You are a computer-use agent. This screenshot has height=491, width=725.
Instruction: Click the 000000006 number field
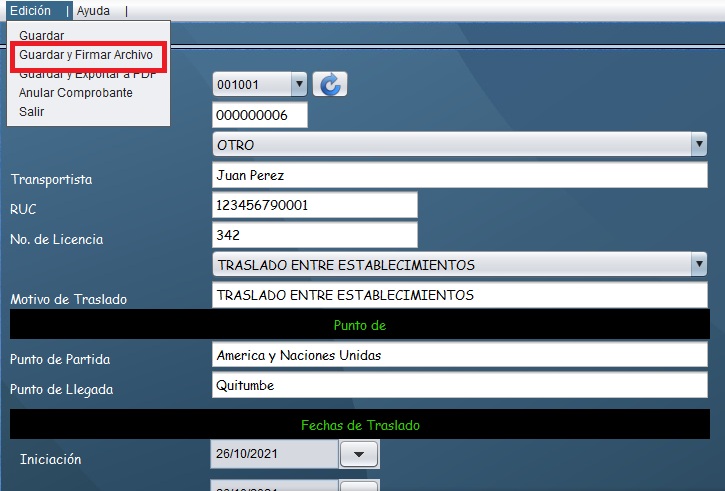260,115
